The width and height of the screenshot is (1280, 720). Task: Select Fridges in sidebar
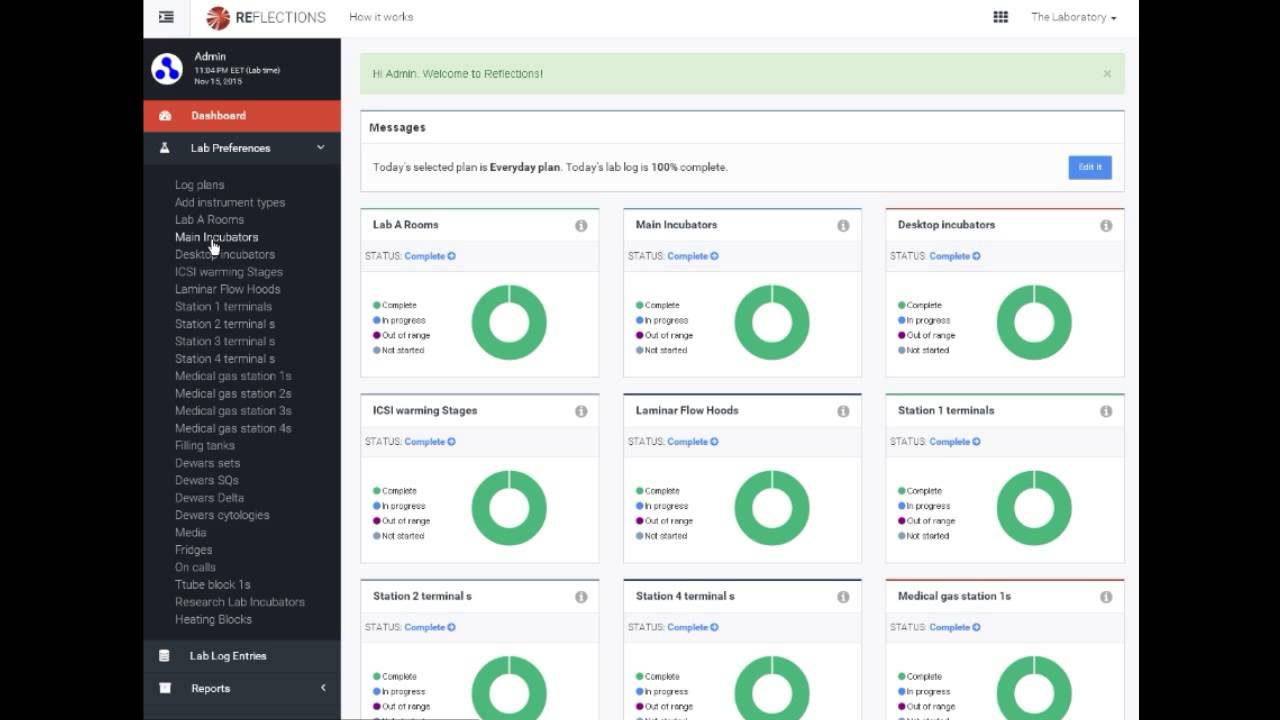point(193,550)
